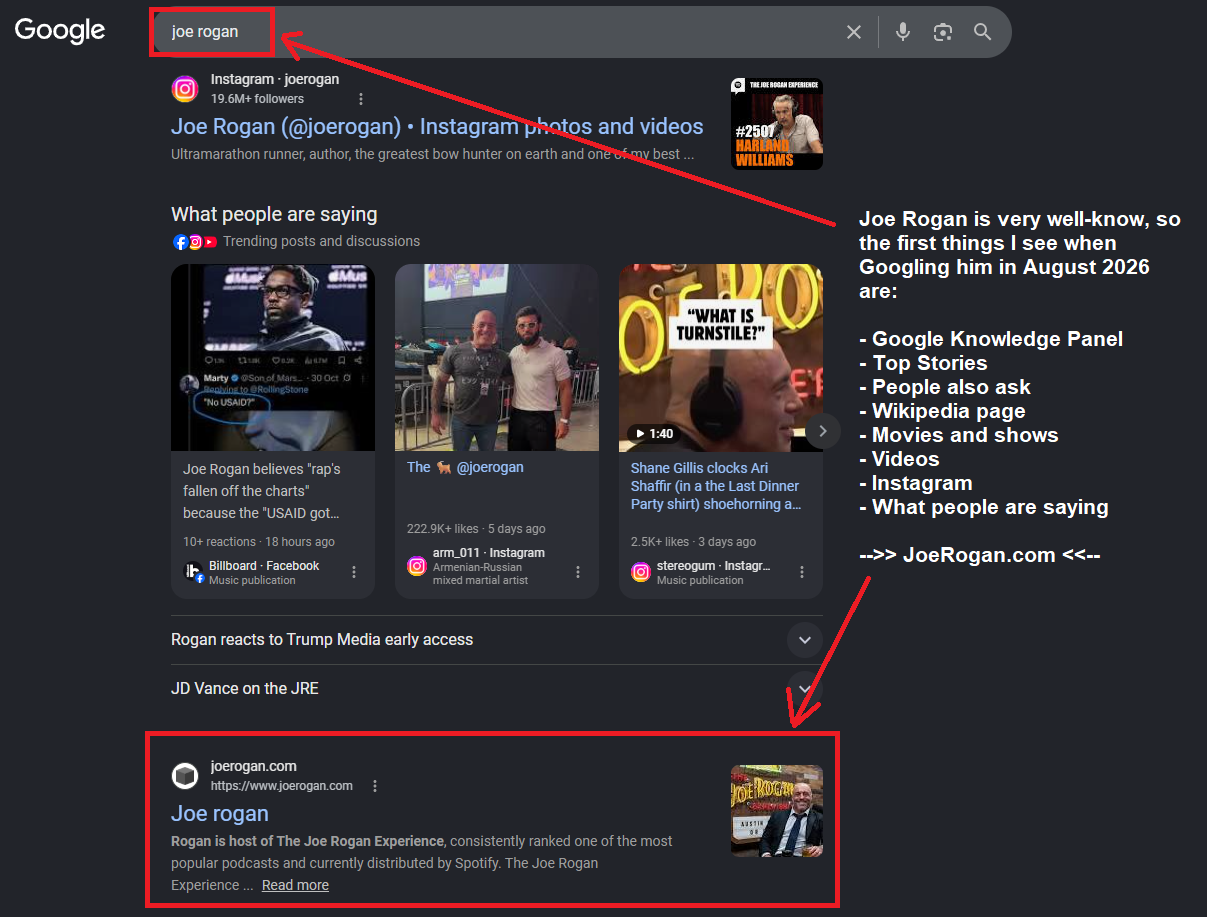Click '19.6M+ followers' text
Viewport: 1207px width, 917px height.
coord(258,99)
